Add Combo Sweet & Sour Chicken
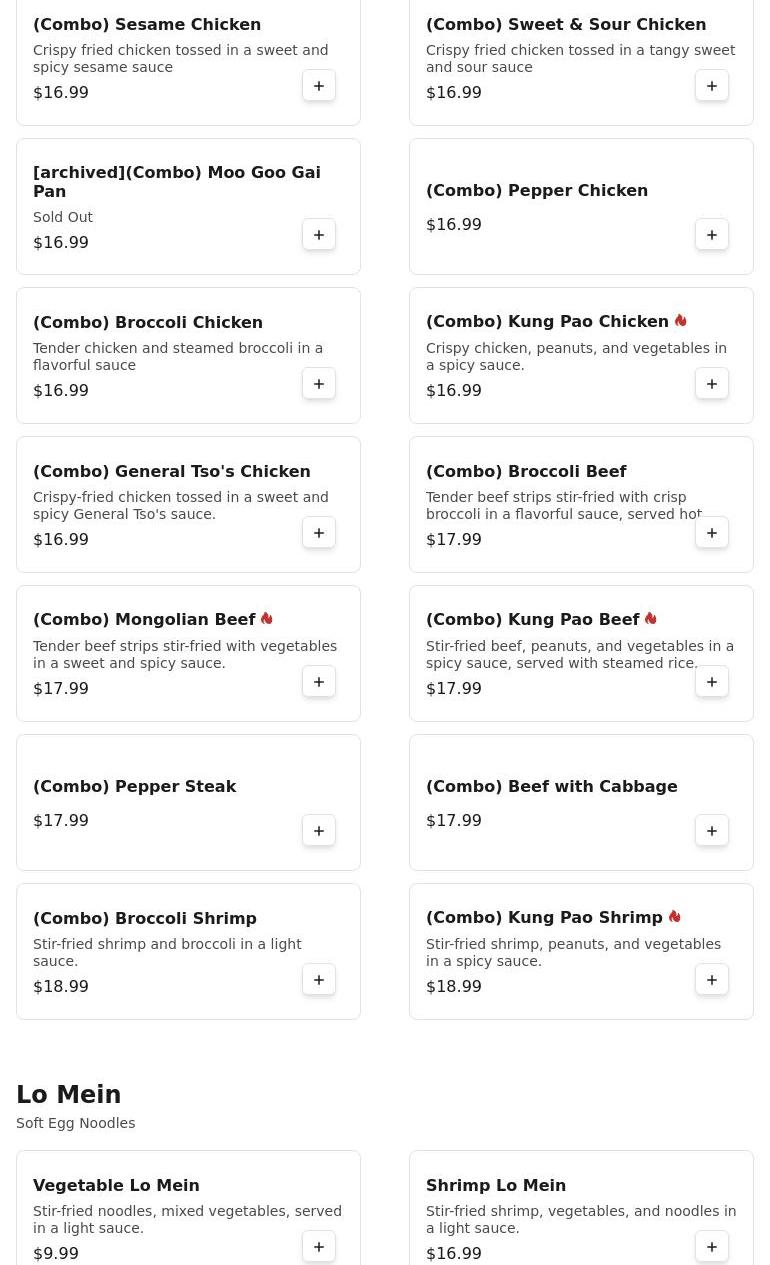The height and width of the screenshot is (1265, 770). (x=712, y=86)
